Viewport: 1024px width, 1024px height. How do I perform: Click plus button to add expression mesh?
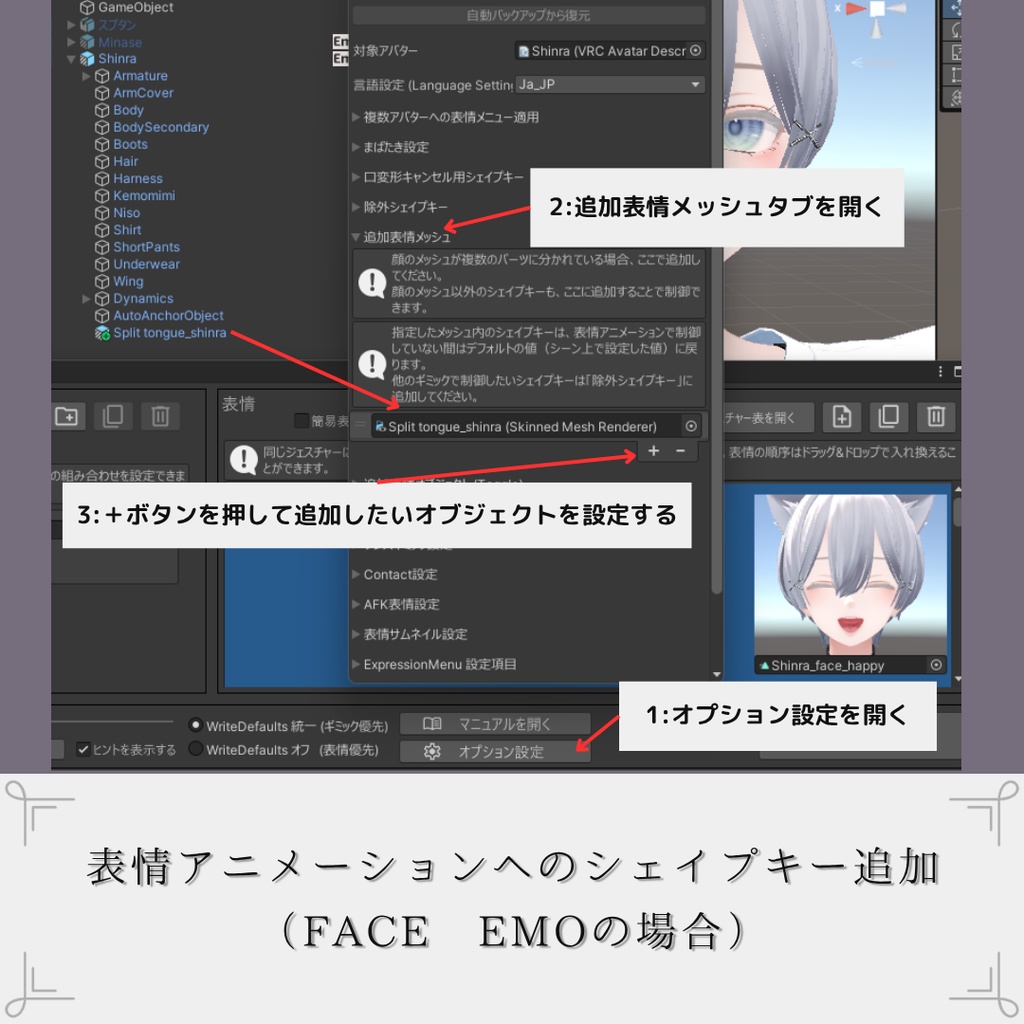654,451
